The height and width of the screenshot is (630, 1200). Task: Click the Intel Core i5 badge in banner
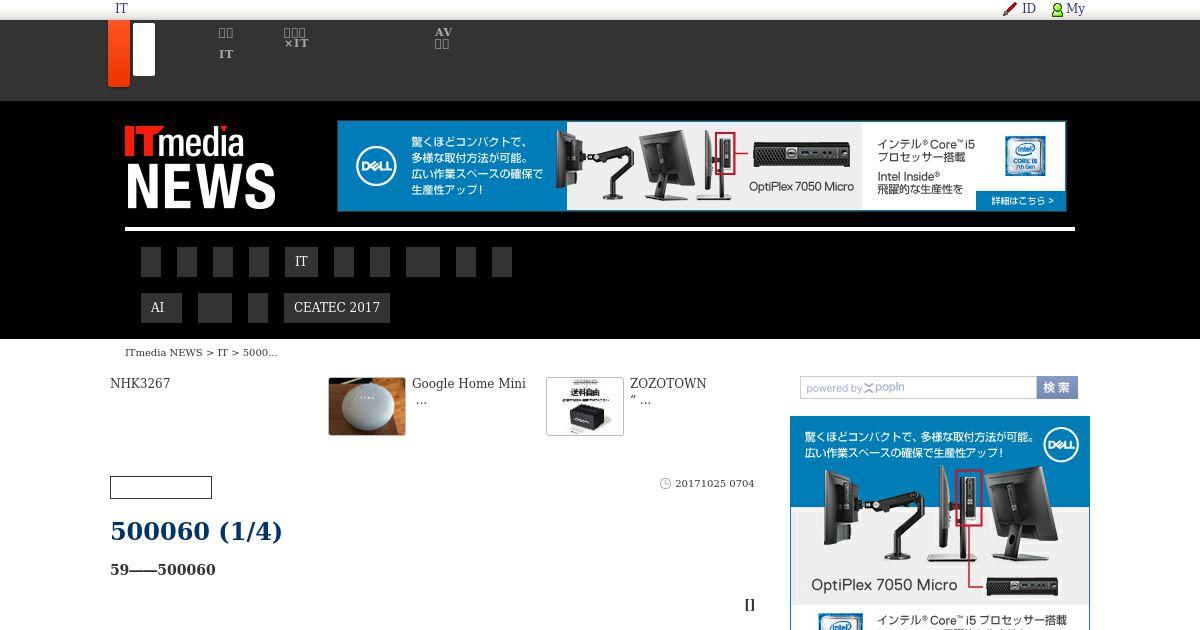[1025, 156]
